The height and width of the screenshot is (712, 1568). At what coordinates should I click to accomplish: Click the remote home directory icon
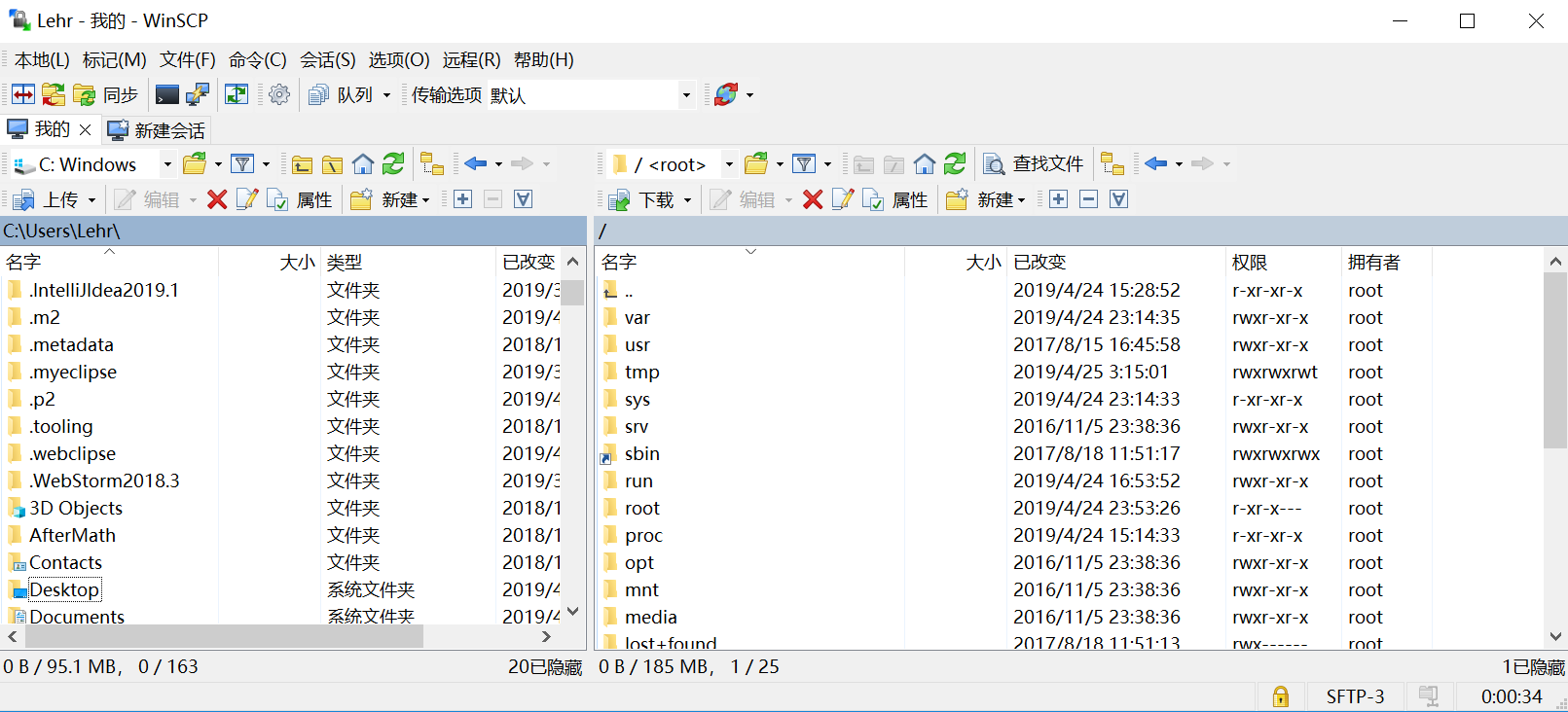tap(925, 163)
